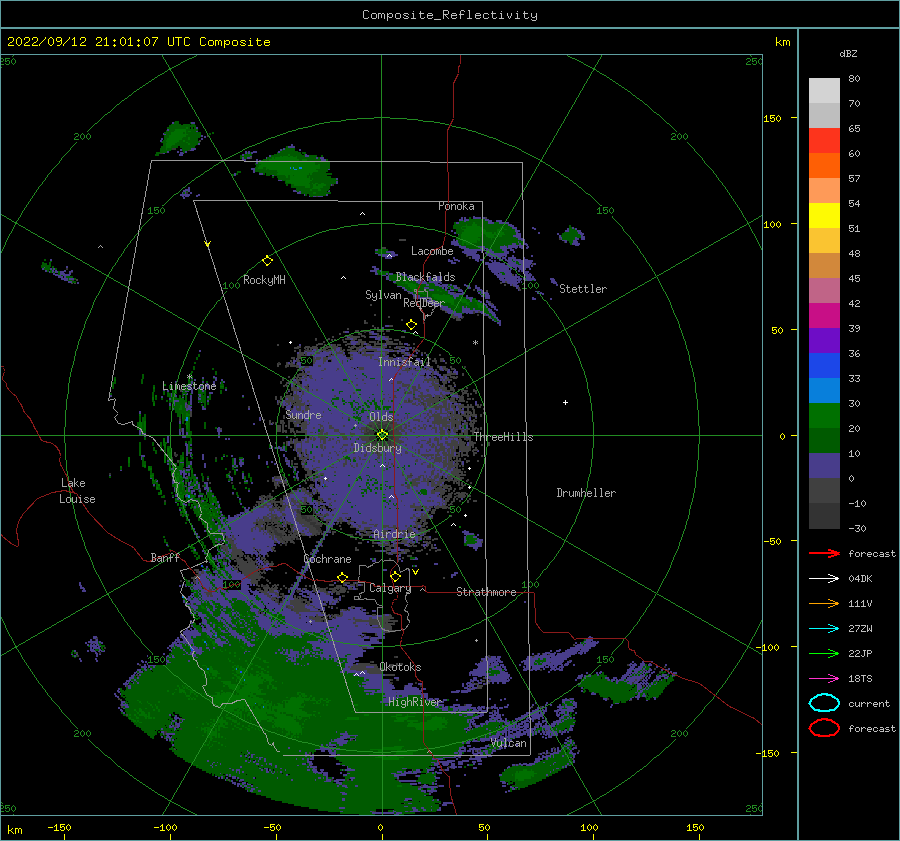This screenshot has width=900, height=841.
Task: Click the Airdrie label
Action: pyautogui.click(x=394, y=534)
